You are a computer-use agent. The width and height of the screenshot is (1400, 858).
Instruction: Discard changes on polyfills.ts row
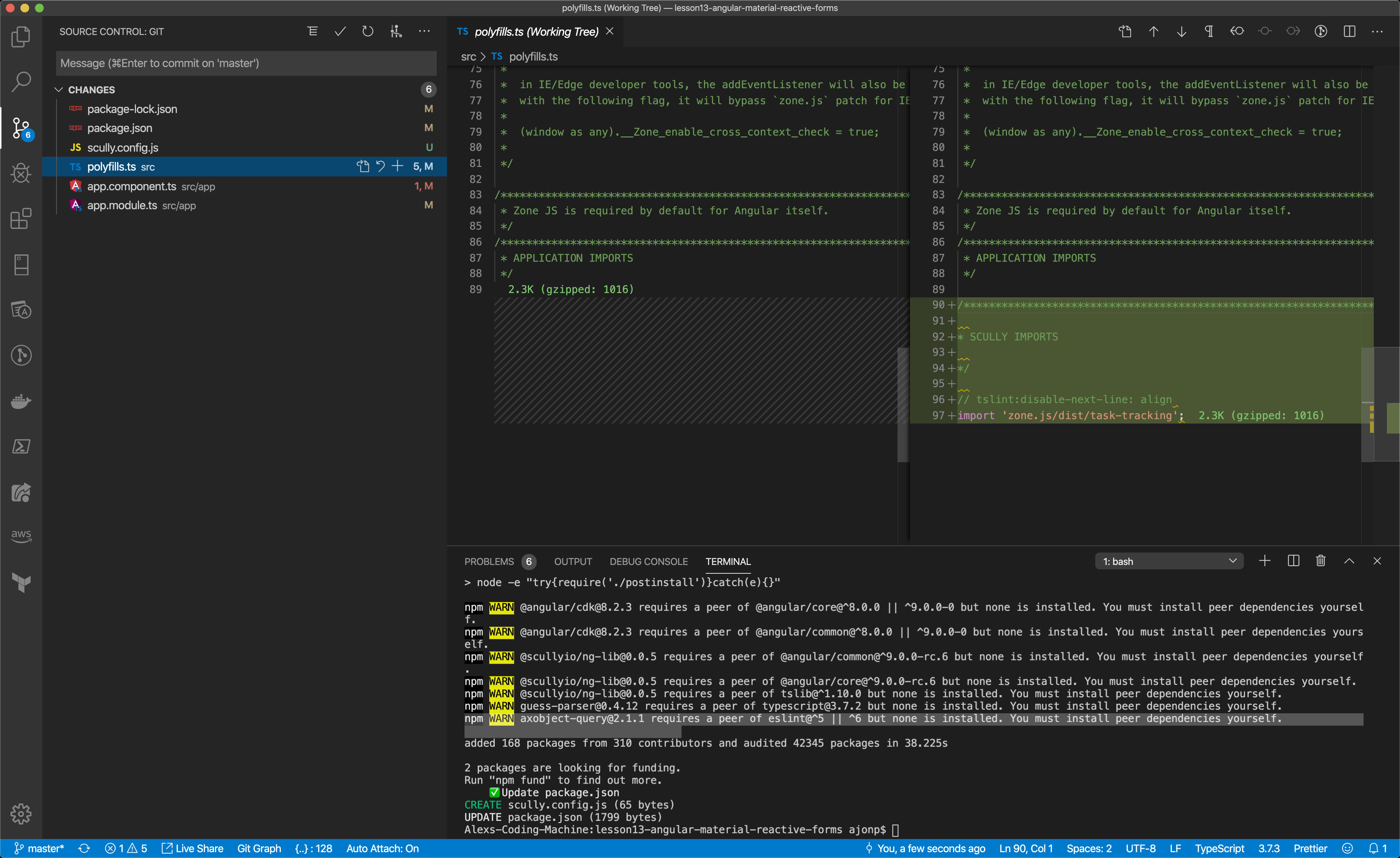click(380, 167)
